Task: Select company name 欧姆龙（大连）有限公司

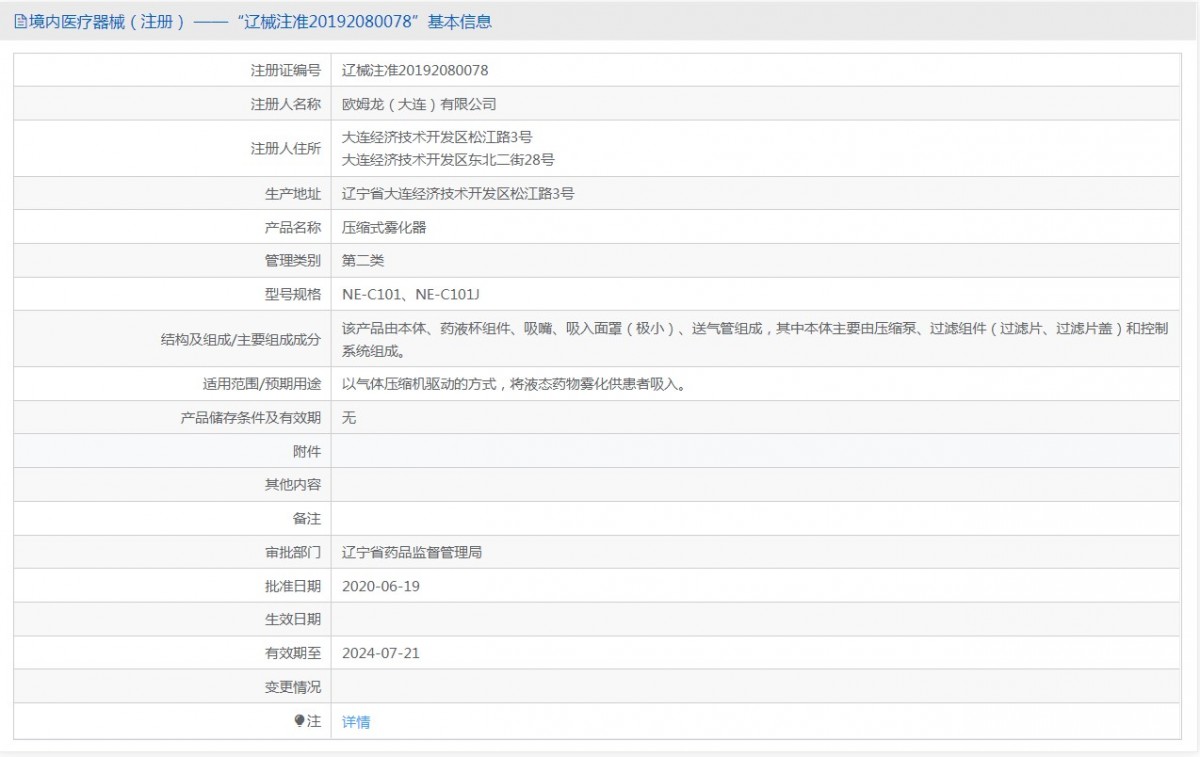Action: tap(419, 104)
